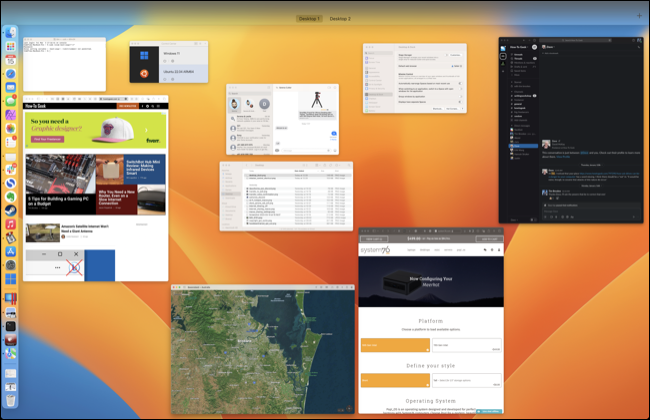Toggle Displays have separate Spaces switch
The width and height of the screenshot is (650, 420).
point(461,102)
